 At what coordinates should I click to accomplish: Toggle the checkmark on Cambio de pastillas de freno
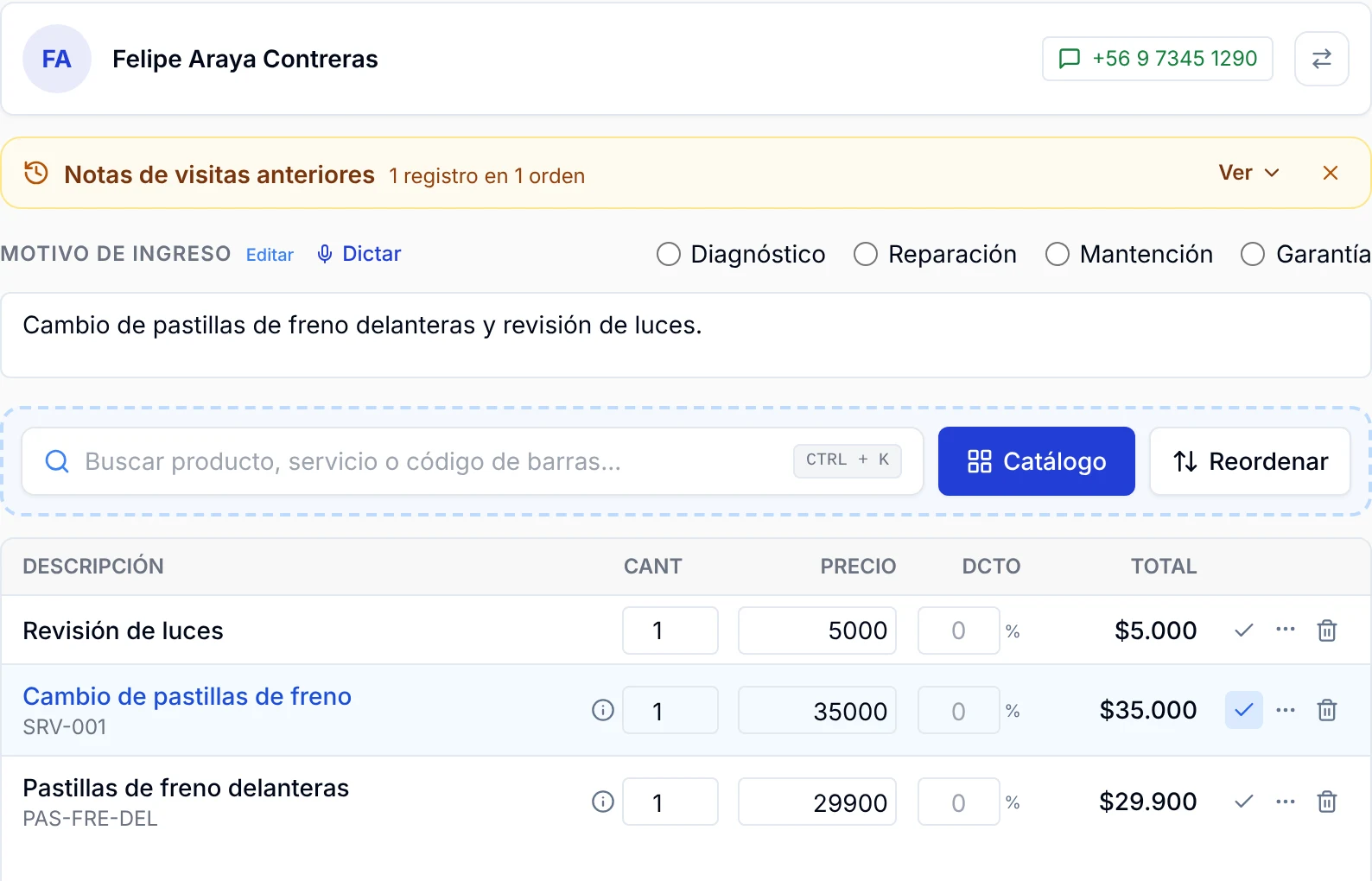tap(1244, 710)
